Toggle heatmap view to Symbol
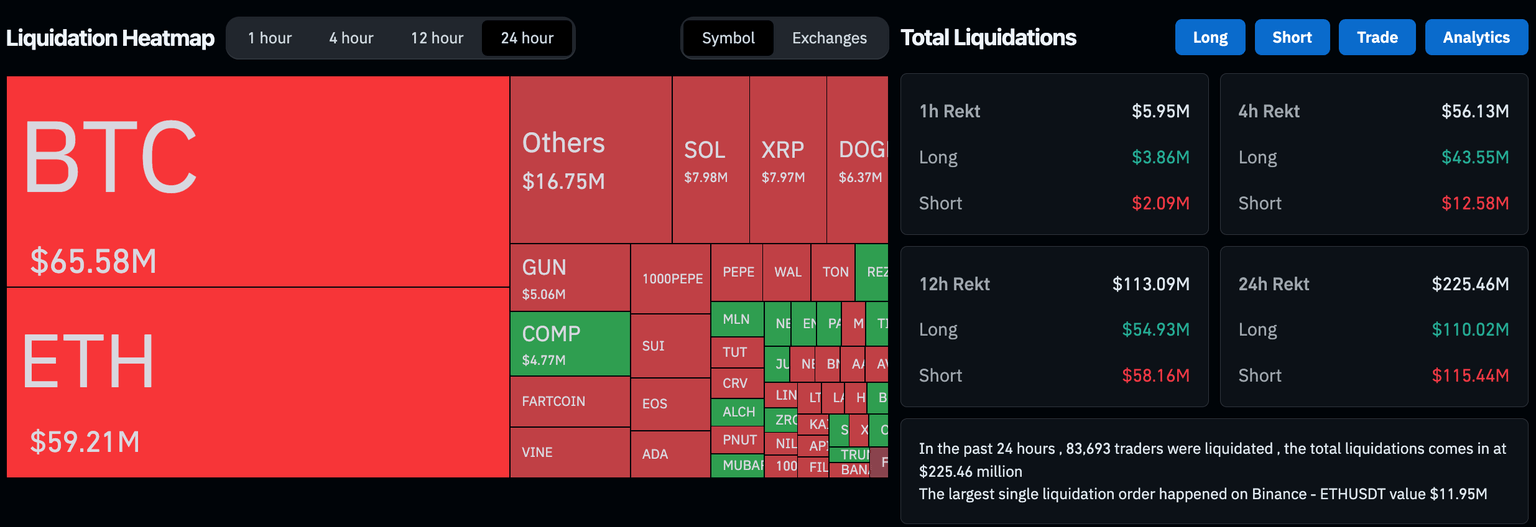This screenshot has height=527, width=1536. pyautogui.click(x=728, y=38)
